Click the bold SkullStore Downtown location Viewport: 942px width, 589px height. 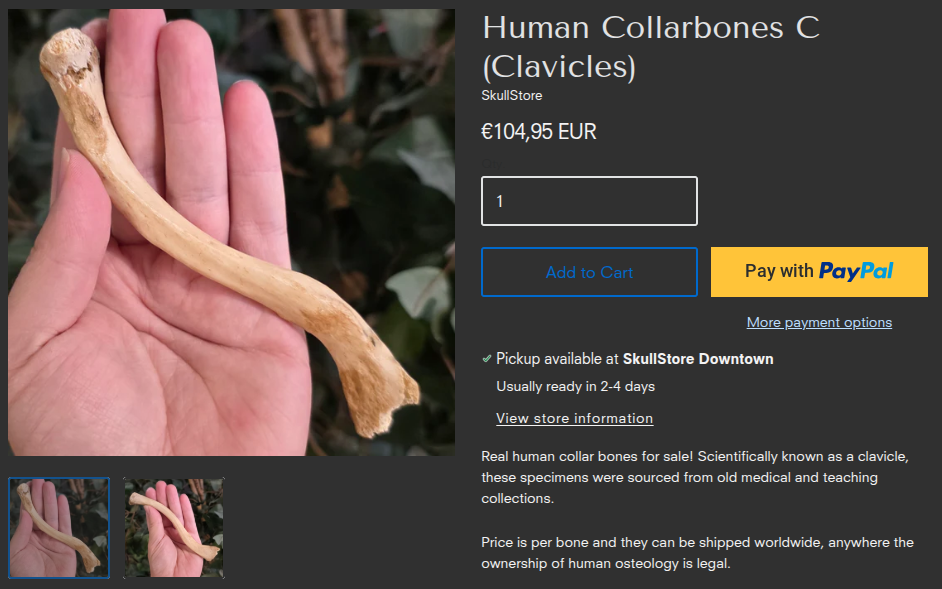[698, 359]
